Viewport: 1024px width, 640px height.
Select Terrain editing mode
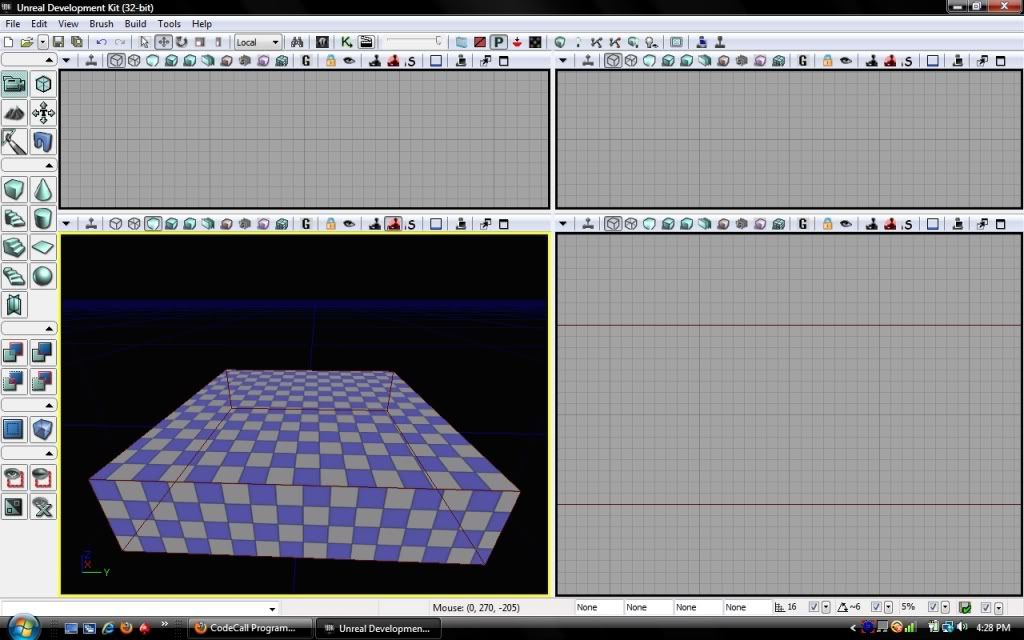tap(14, 113)
